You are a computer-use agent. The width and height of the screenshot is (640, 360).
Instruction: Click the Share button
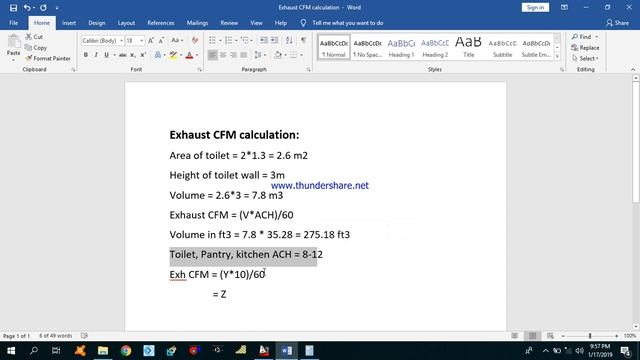[617, 23]
